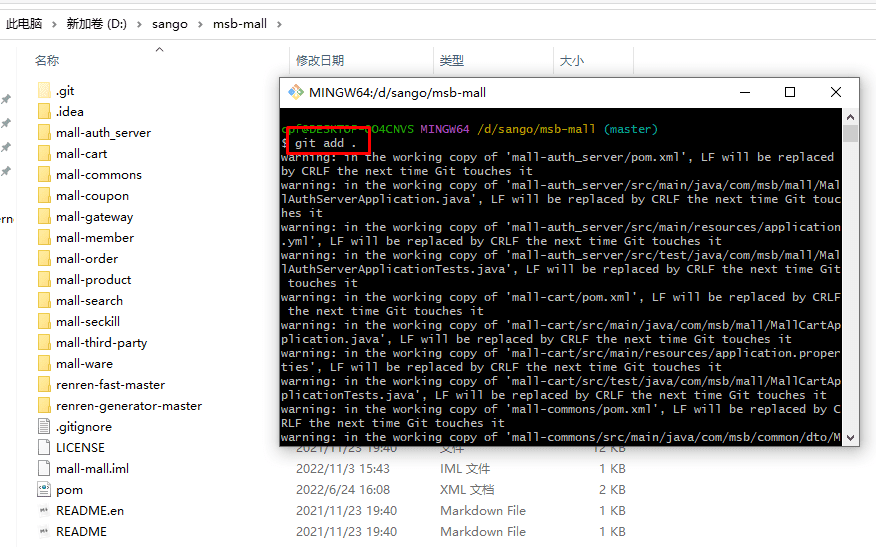Select the mall-search folder icon
Image resolution: width=876 pixels, height=547 pixels.
44,301
